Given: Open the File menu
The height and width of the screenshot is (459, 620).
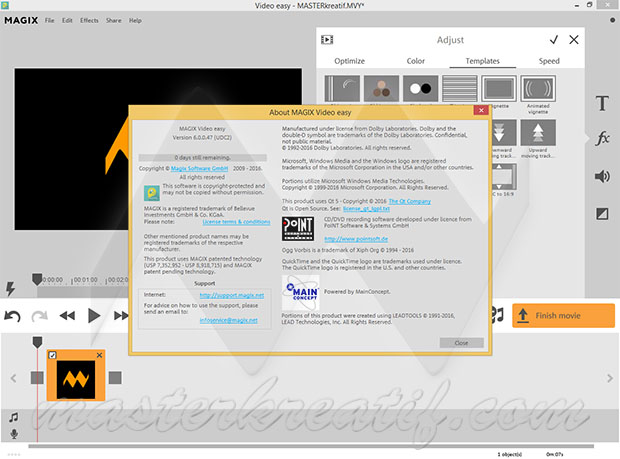Looking at the screenshot, I should click(x=49, y=20).
